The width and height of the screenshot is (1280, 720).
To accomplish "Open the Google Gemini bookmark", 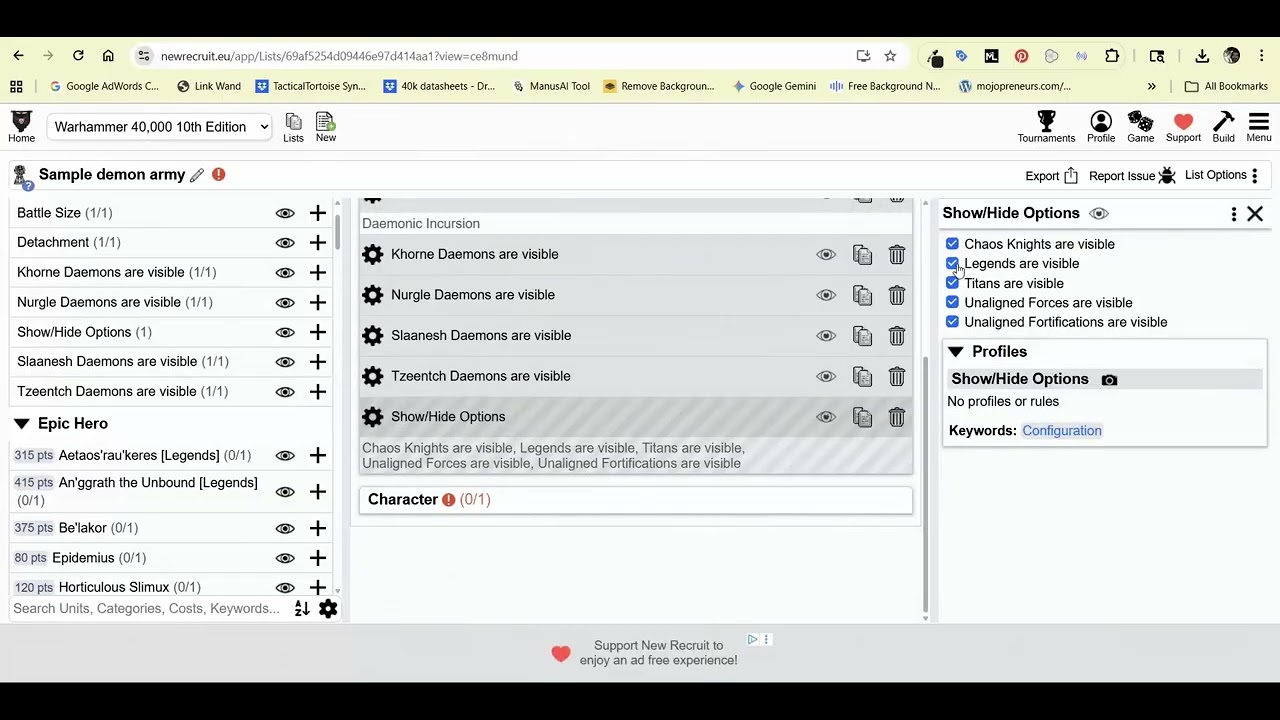I will coord(774,86).
